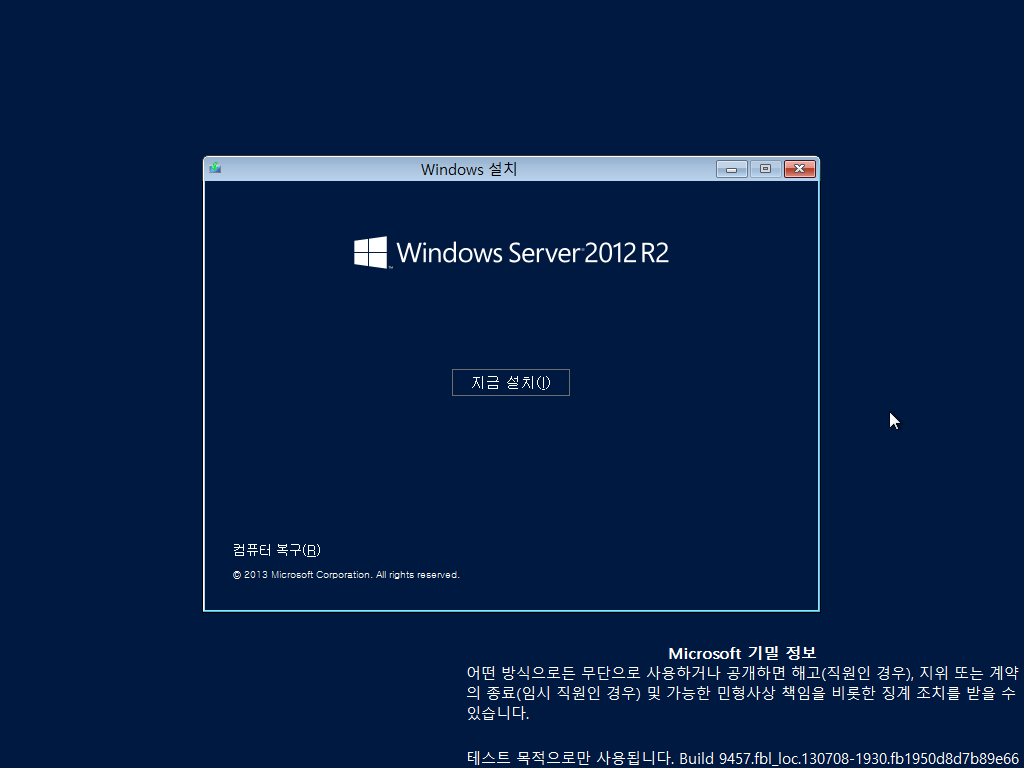Click the Windows 설치 window title text

click(469, 170)
